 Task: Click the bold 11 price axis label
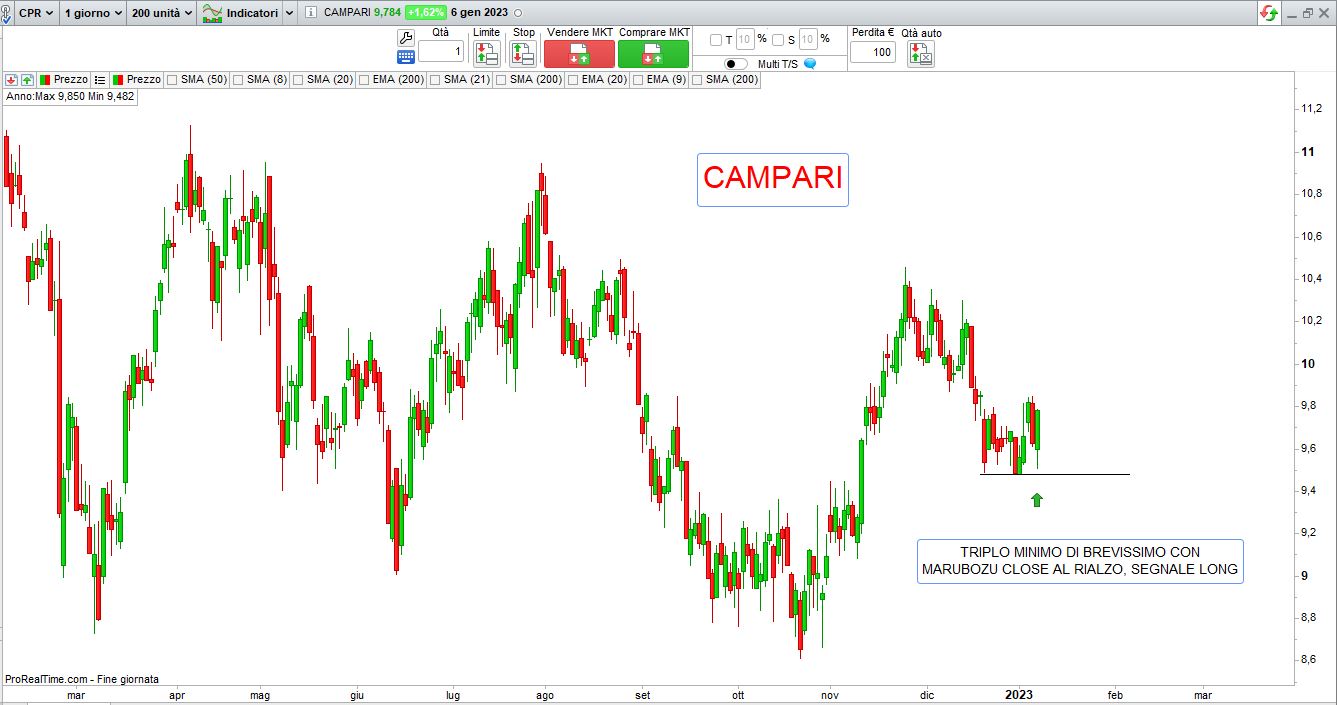coord(1307,151)
